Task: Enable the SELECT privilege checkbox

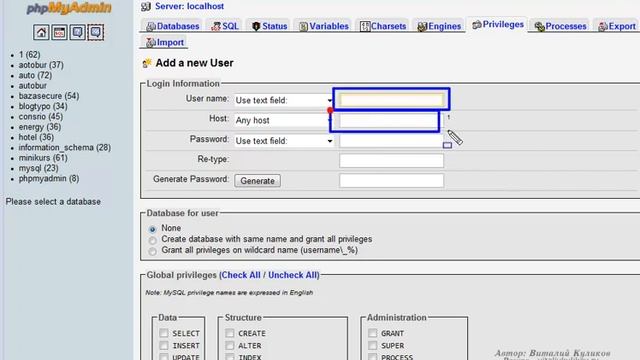Action: coord(164,333)
